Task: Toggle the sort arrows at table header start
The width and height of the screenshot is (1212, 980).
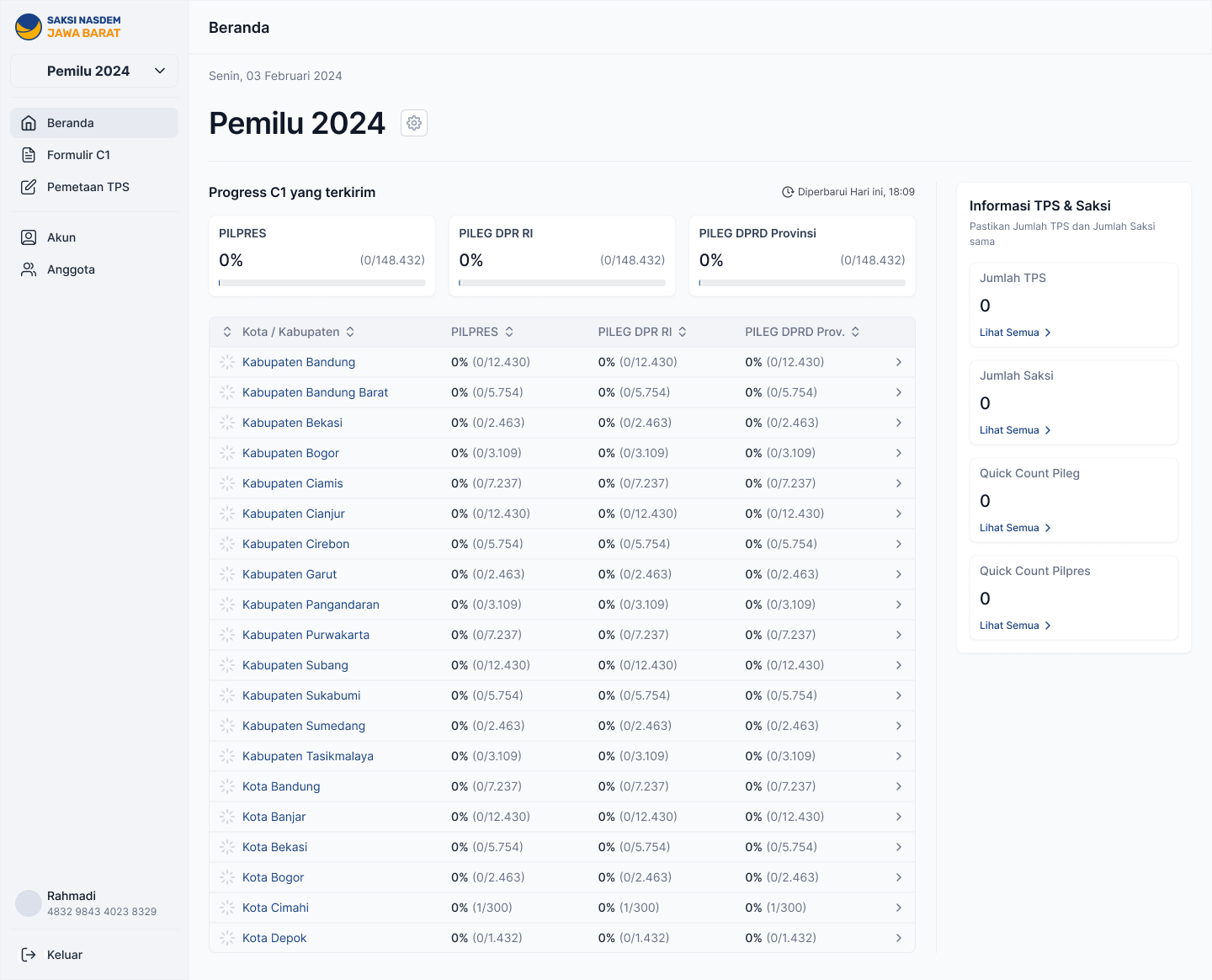Action: coord(227,332)
